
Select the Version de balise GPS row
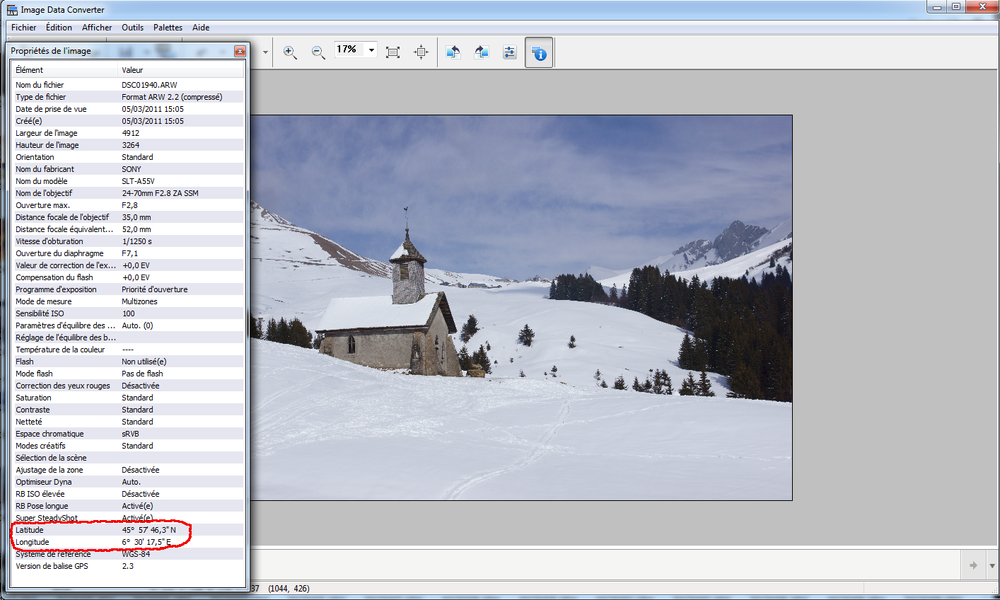point(128,566)
